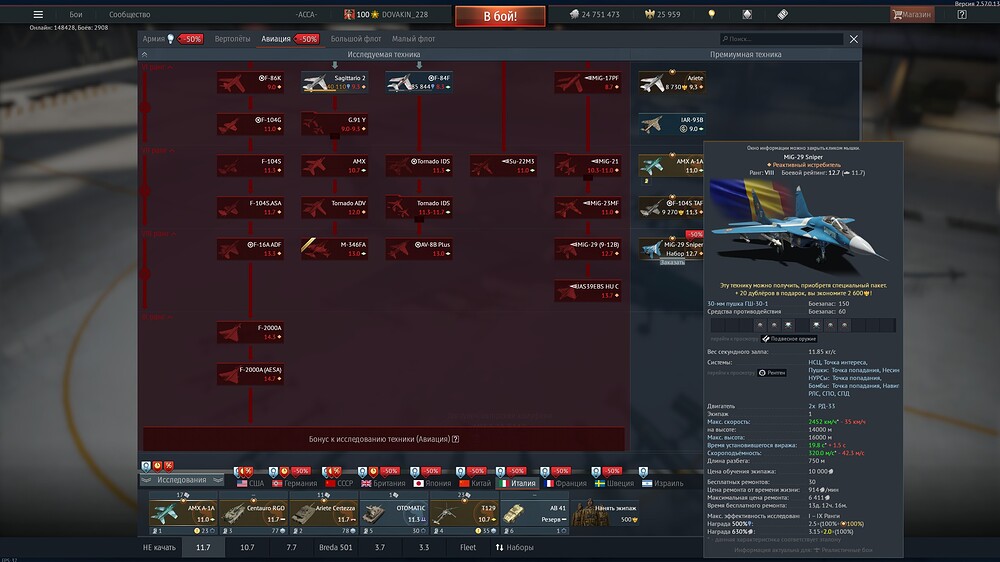This screenshot has height=562, width=1000.
Task: Open the hamburger main menu
Action: (x=38, y=14)
